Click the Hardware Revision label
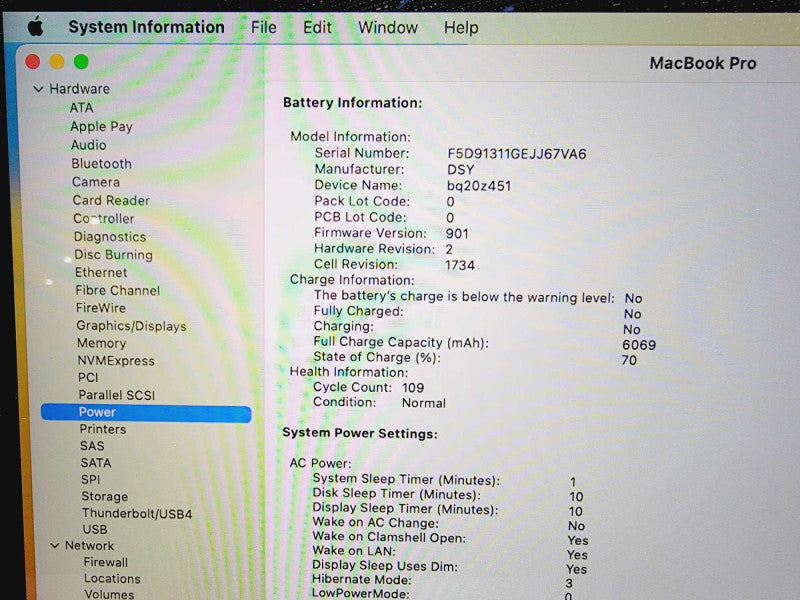 (374, 249)
